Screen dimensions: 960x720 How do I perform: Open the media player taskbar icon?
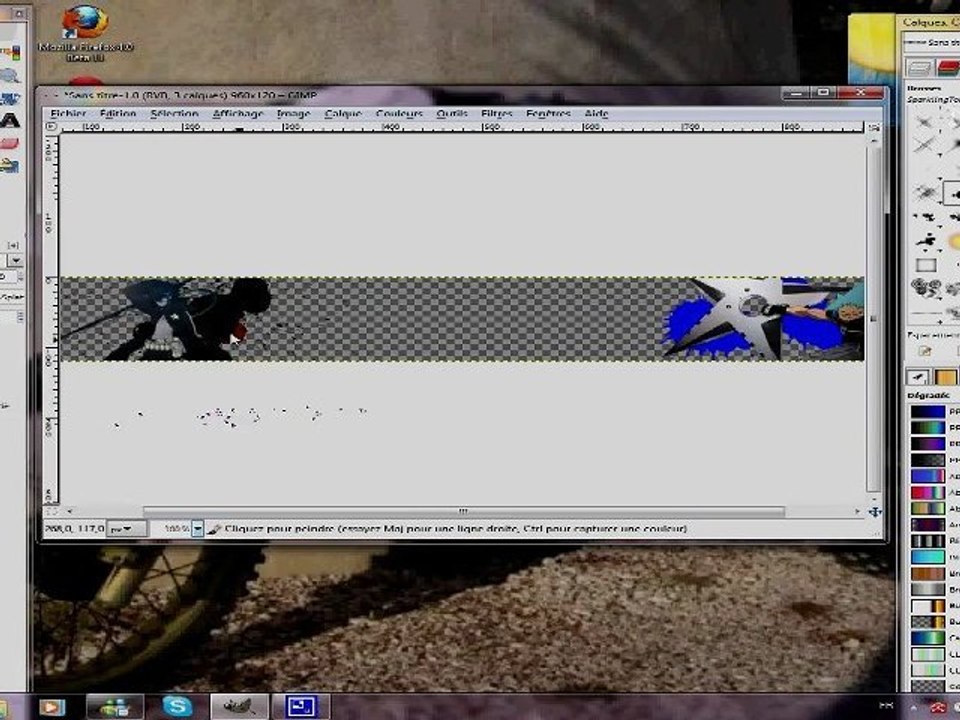[x=52, y=707]
